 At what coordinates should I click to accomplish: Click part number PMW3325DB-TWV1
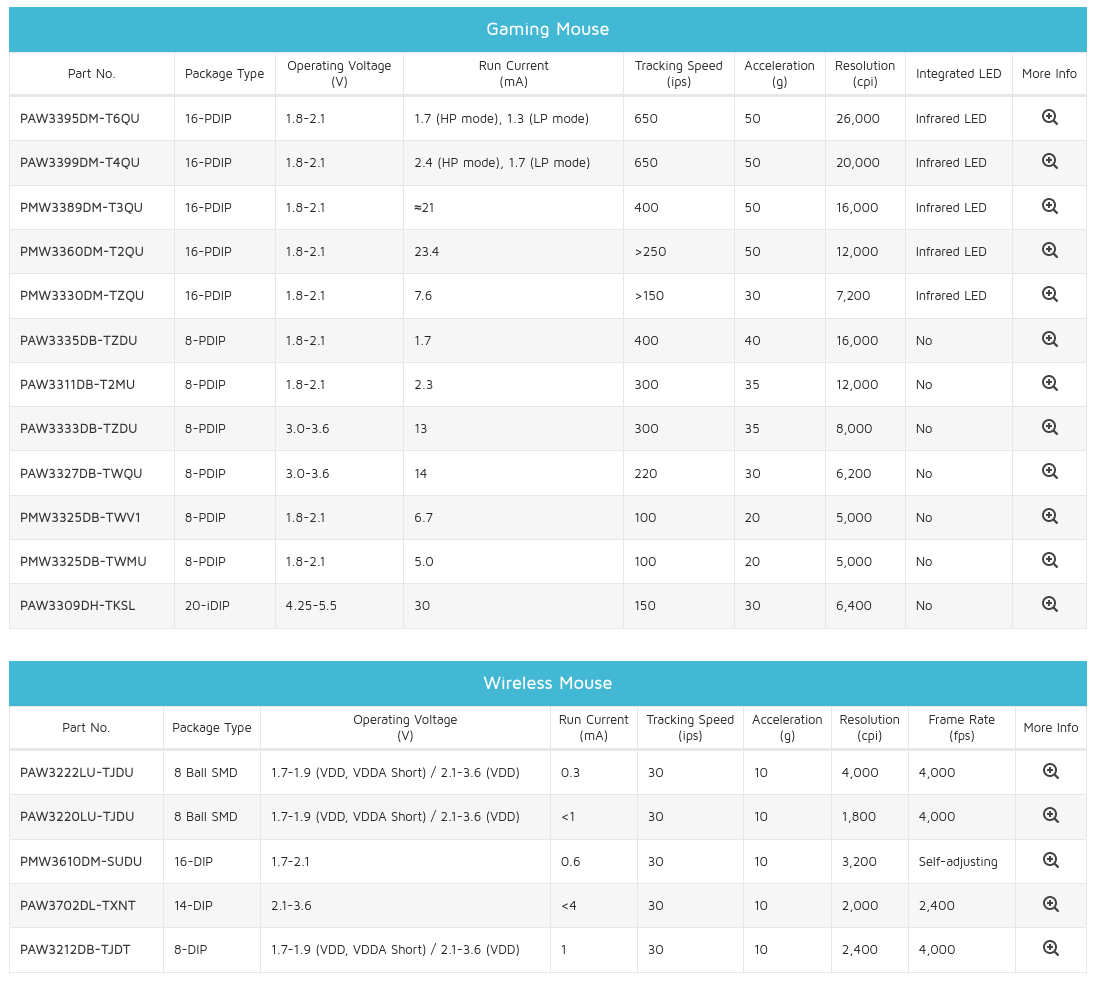click(x=80, y=517)
